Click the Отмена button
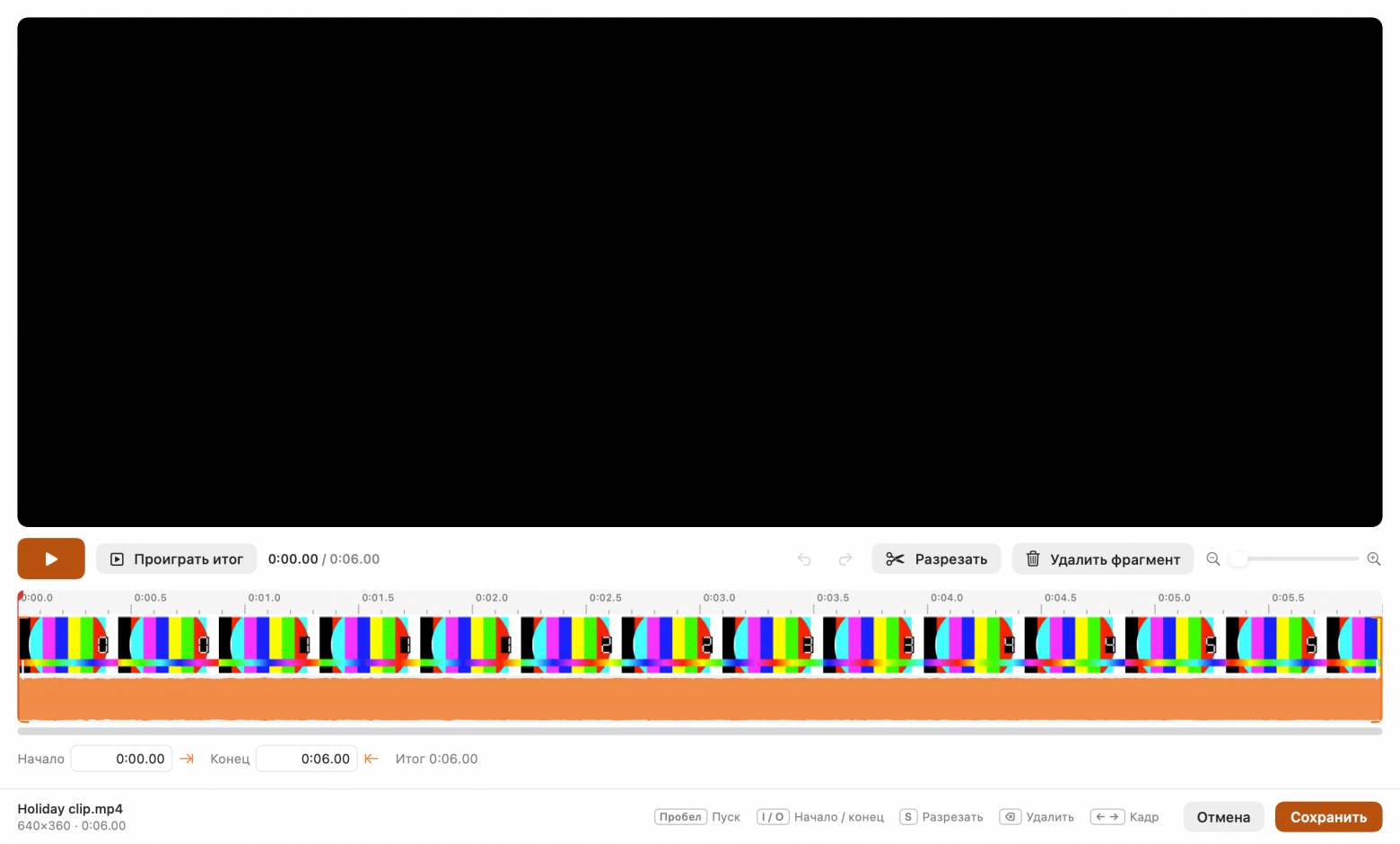 [1223, 817]
